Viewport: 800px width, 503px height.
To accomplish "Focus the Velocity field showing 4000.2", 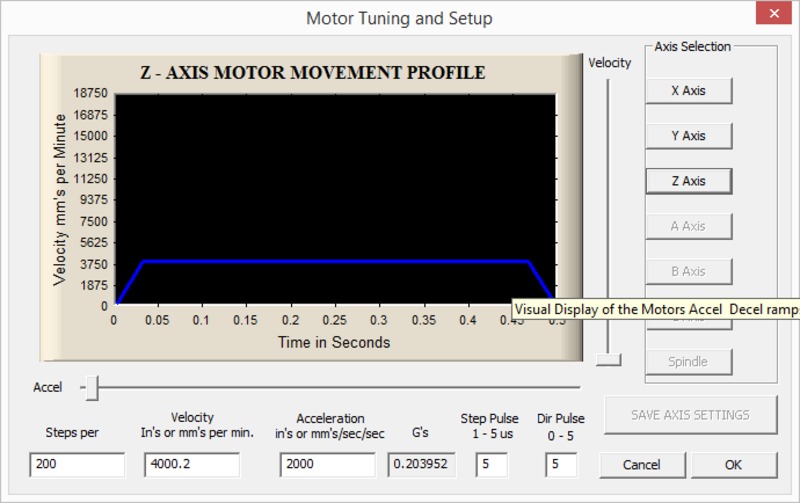I will [192, 464].
